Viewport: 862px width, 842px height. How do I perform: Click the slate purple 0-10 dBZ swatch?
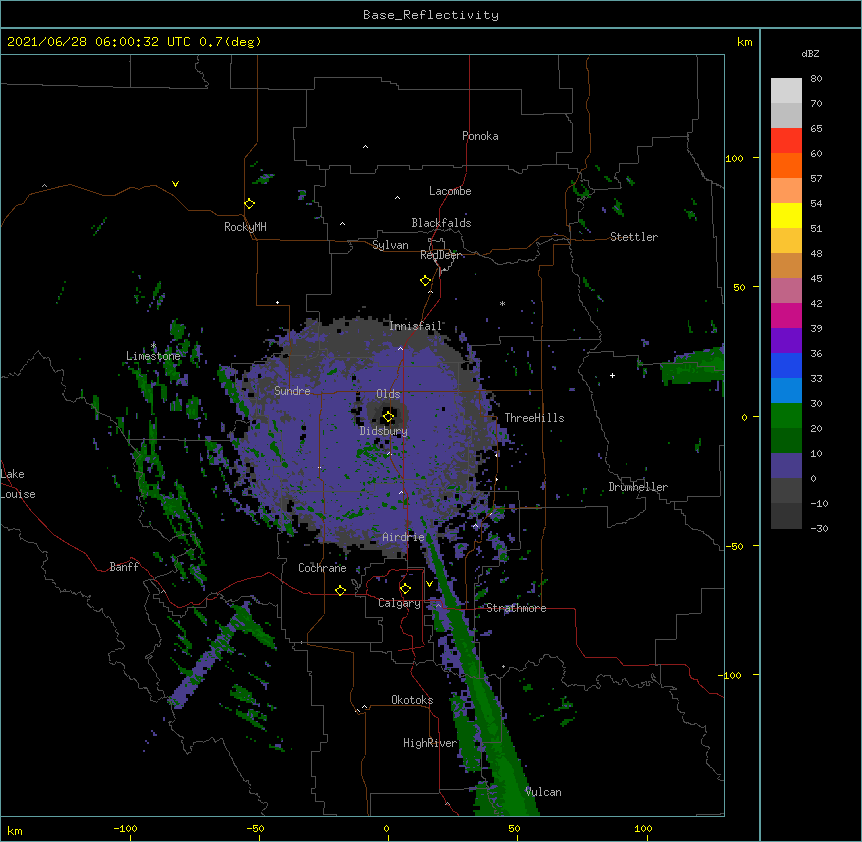[x=786, y=466]
